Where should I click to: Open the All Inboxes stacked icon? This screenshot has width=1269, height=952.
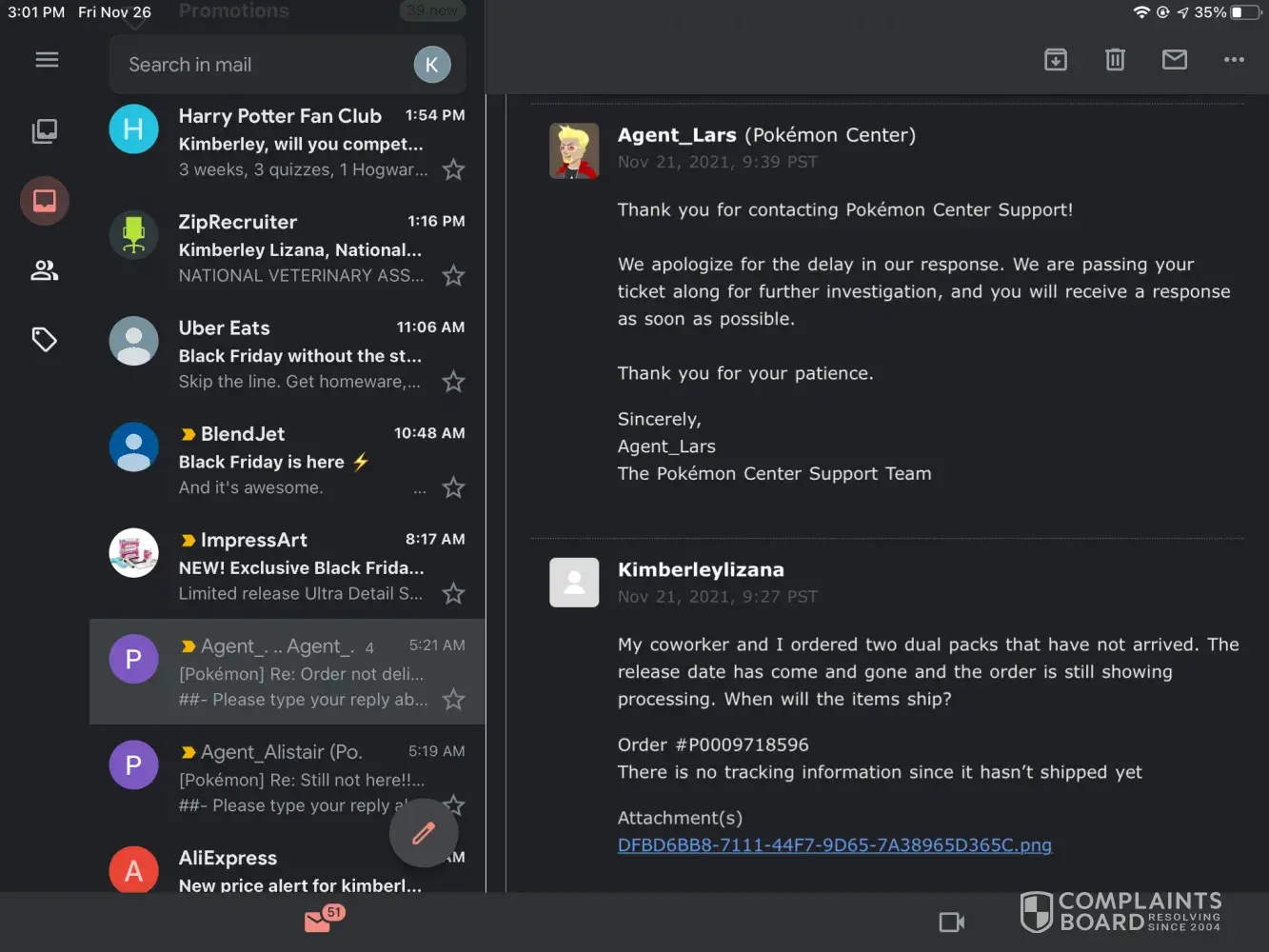pos(45,131)
